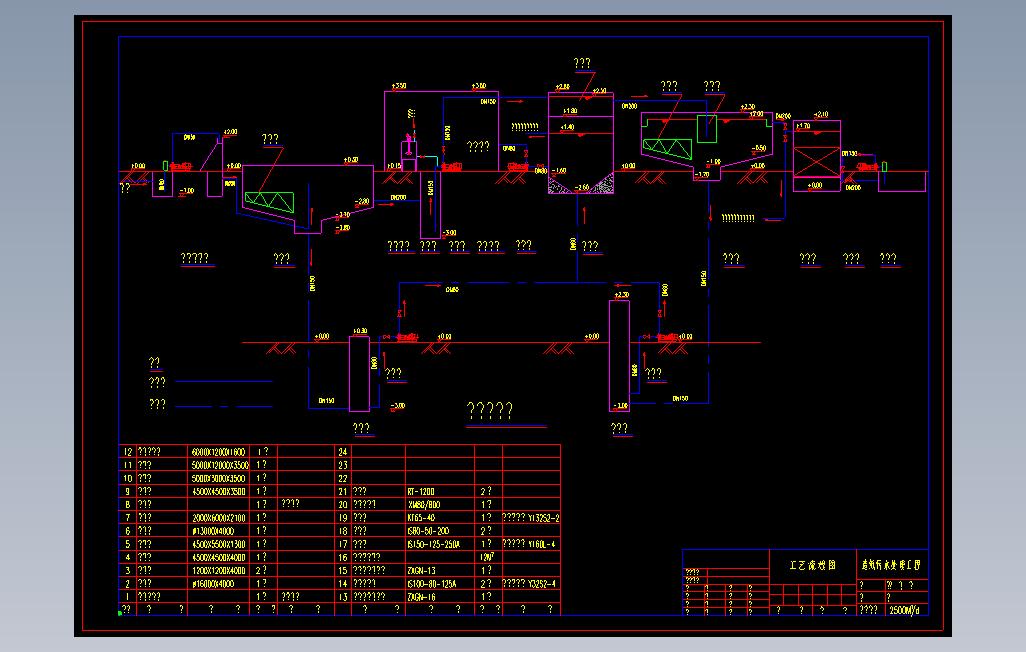Click the 1200X1200X4000 dimension in row 3
The height and width of the screenshot is (652, 1026).
(x=219, y=571)
